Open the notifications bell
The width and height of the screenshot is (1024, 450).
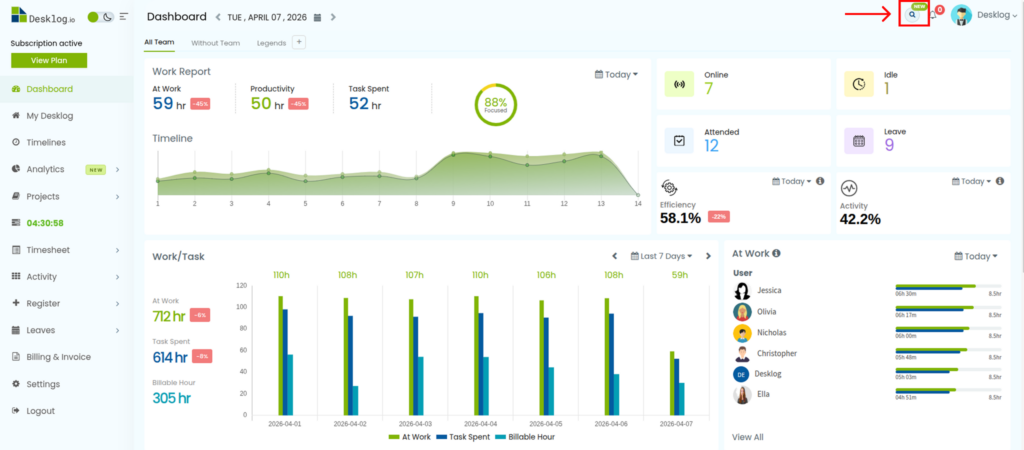coord(933,15)
